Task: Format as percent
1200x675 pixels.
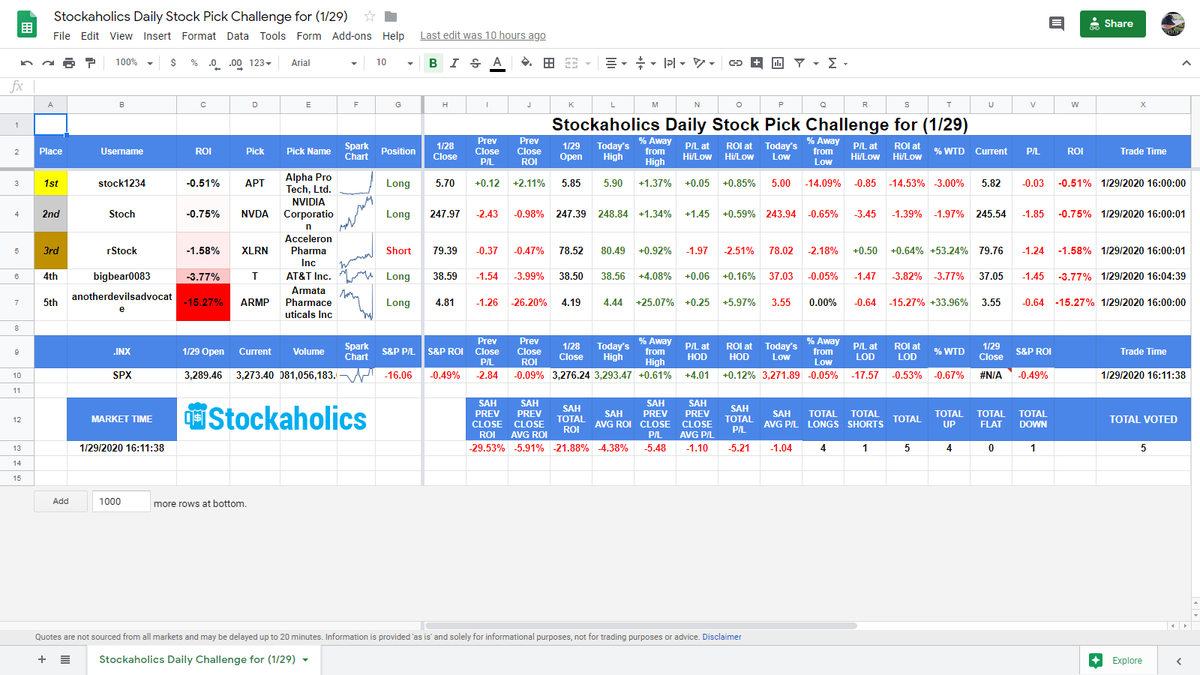Action: point(194,63)
